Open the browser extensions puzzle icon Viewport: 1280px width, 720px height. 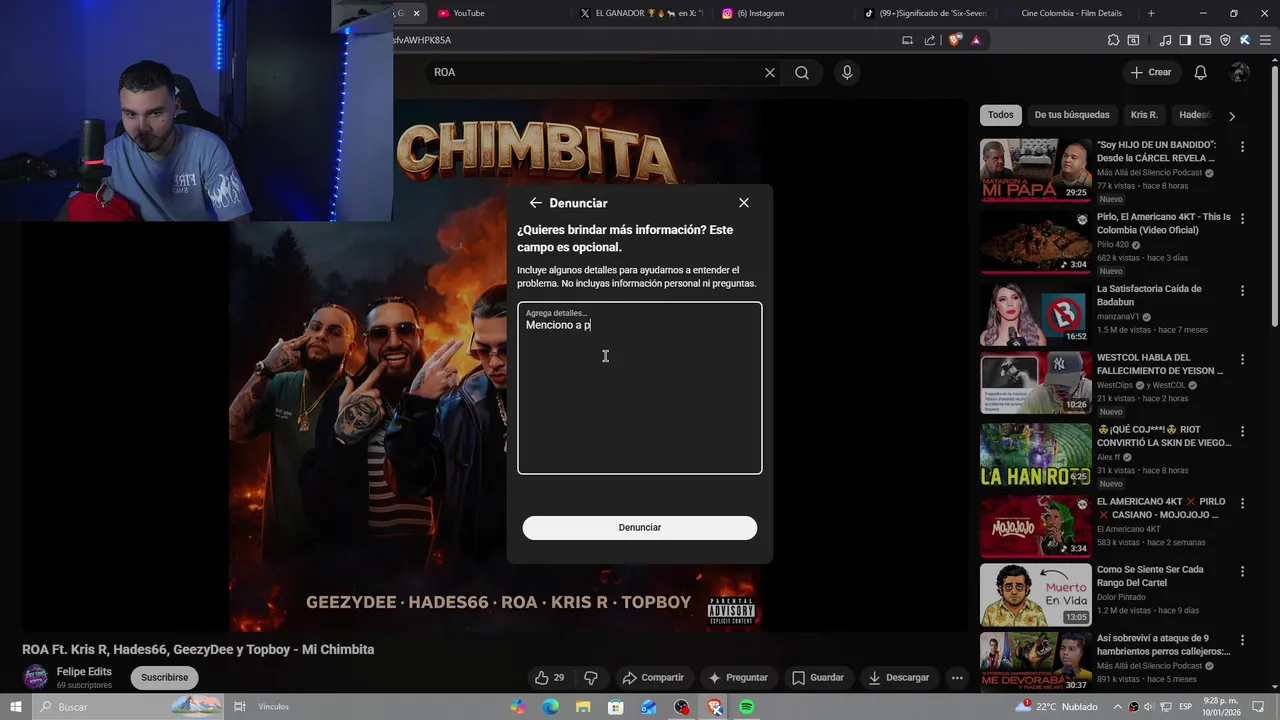coord(1113,40)
